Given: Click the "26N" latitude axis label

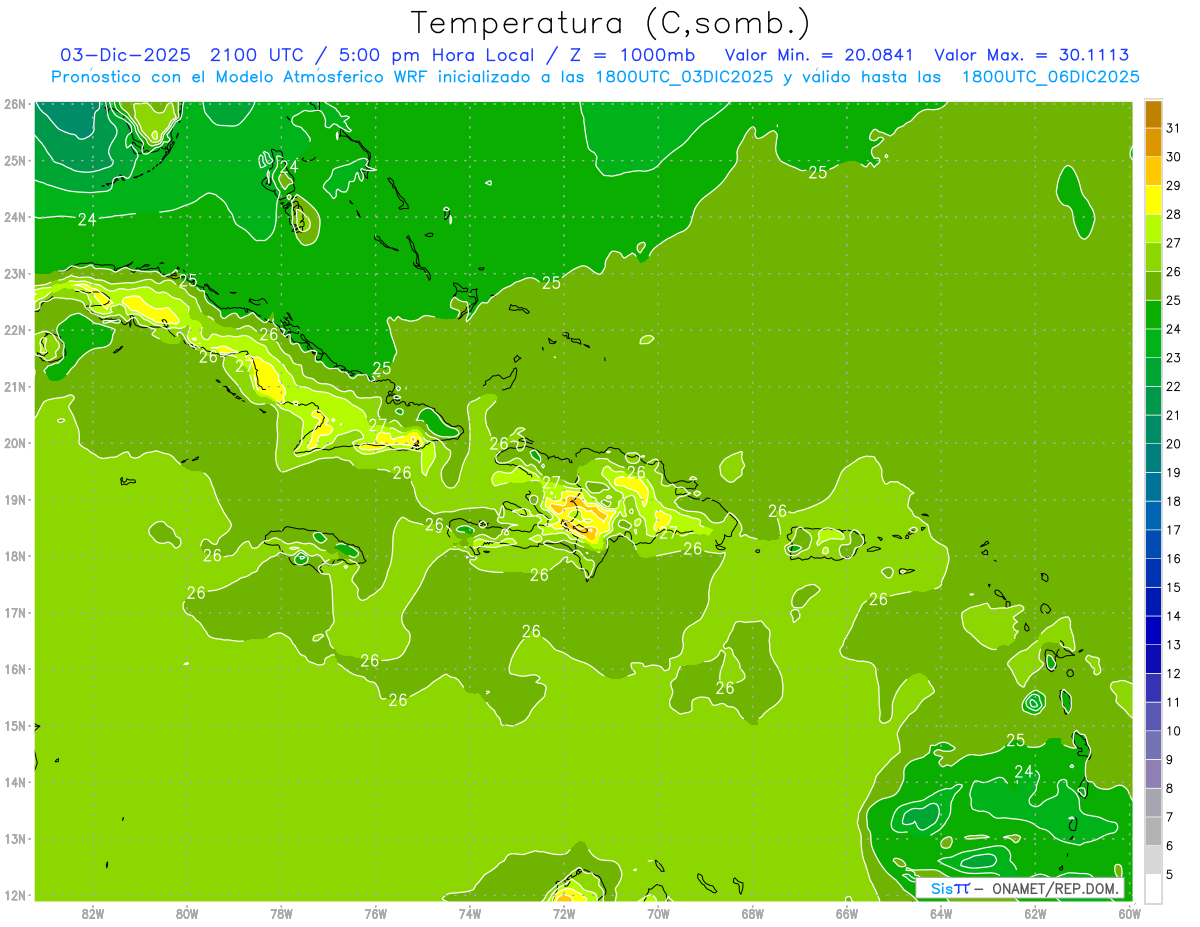Looking at the screenshot, I should 15,104.
